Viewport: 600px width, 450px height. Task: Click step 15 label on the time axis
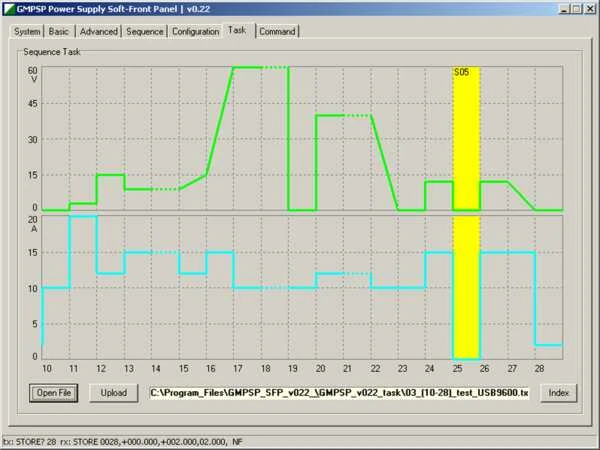pos(183,368)
